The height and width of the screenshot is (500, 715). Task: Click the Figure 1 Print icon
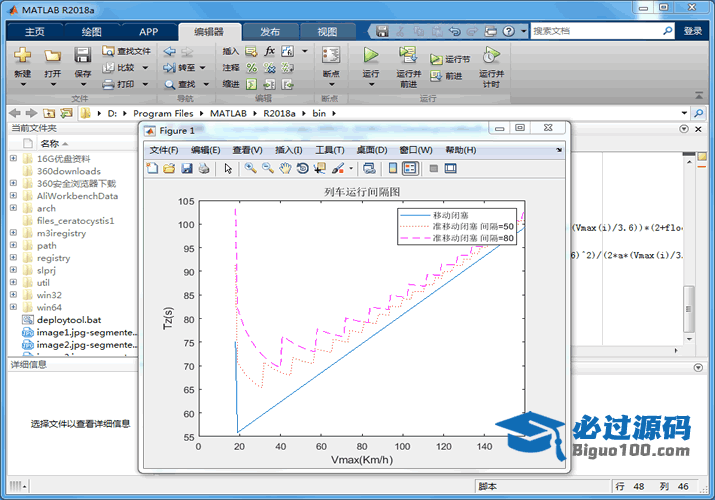204,169
